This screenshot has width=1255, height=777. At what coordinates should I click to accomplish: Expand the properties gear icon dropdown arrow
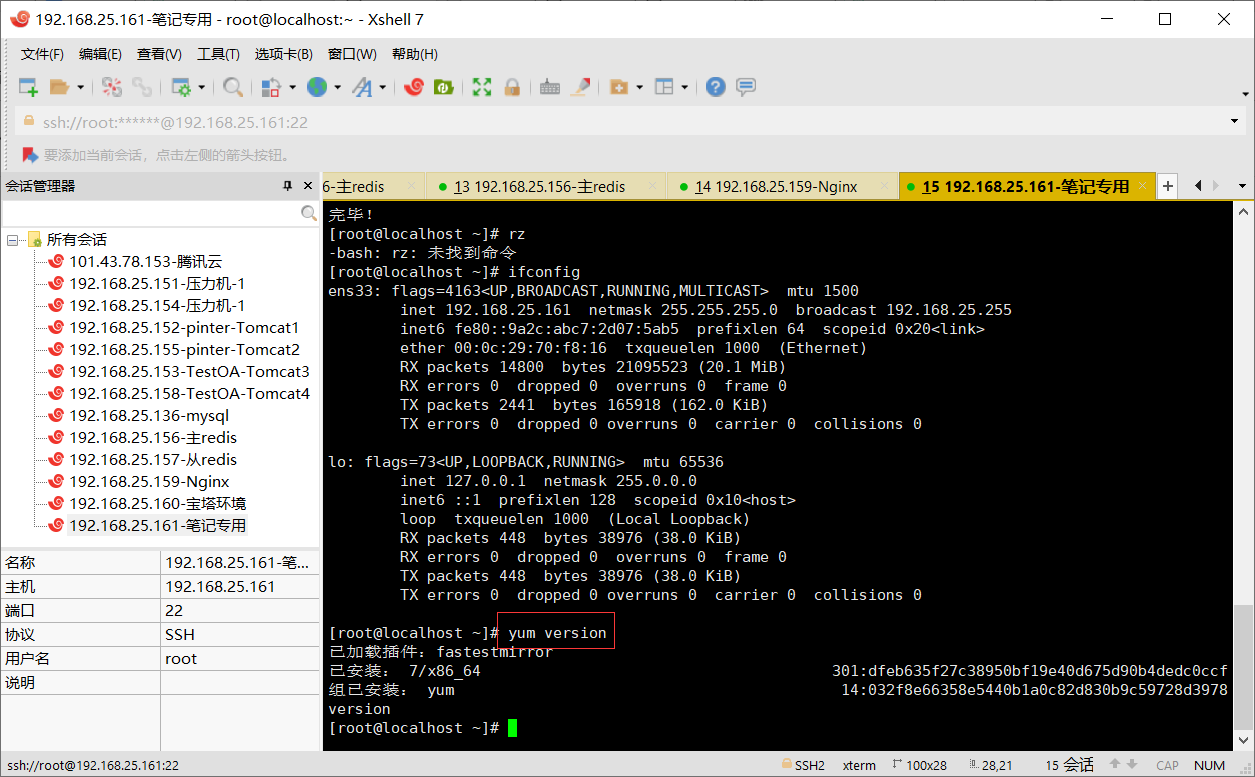coord(201,88)
